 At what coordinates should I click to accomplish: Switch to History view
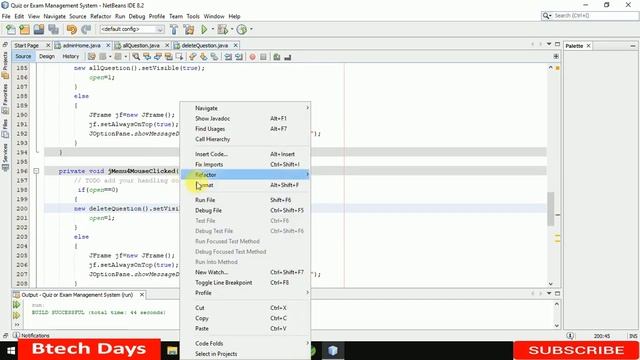pyautogui.click(x=71, y=56)
